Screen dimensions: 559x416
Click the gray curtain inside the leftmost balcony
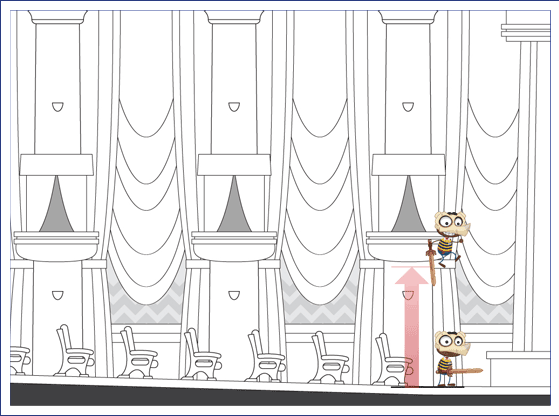[x=56, y=204]
